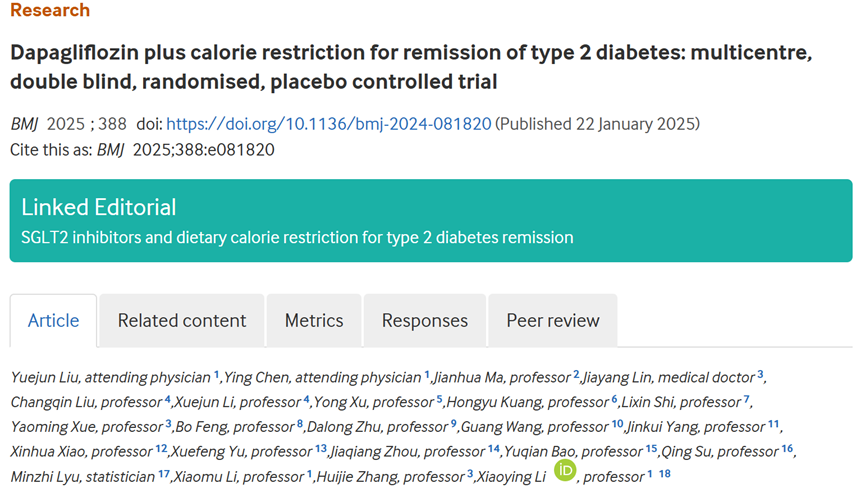
Task: Open affiliation 18 after Xiaoying Li
Action: [x=665, y=474]
